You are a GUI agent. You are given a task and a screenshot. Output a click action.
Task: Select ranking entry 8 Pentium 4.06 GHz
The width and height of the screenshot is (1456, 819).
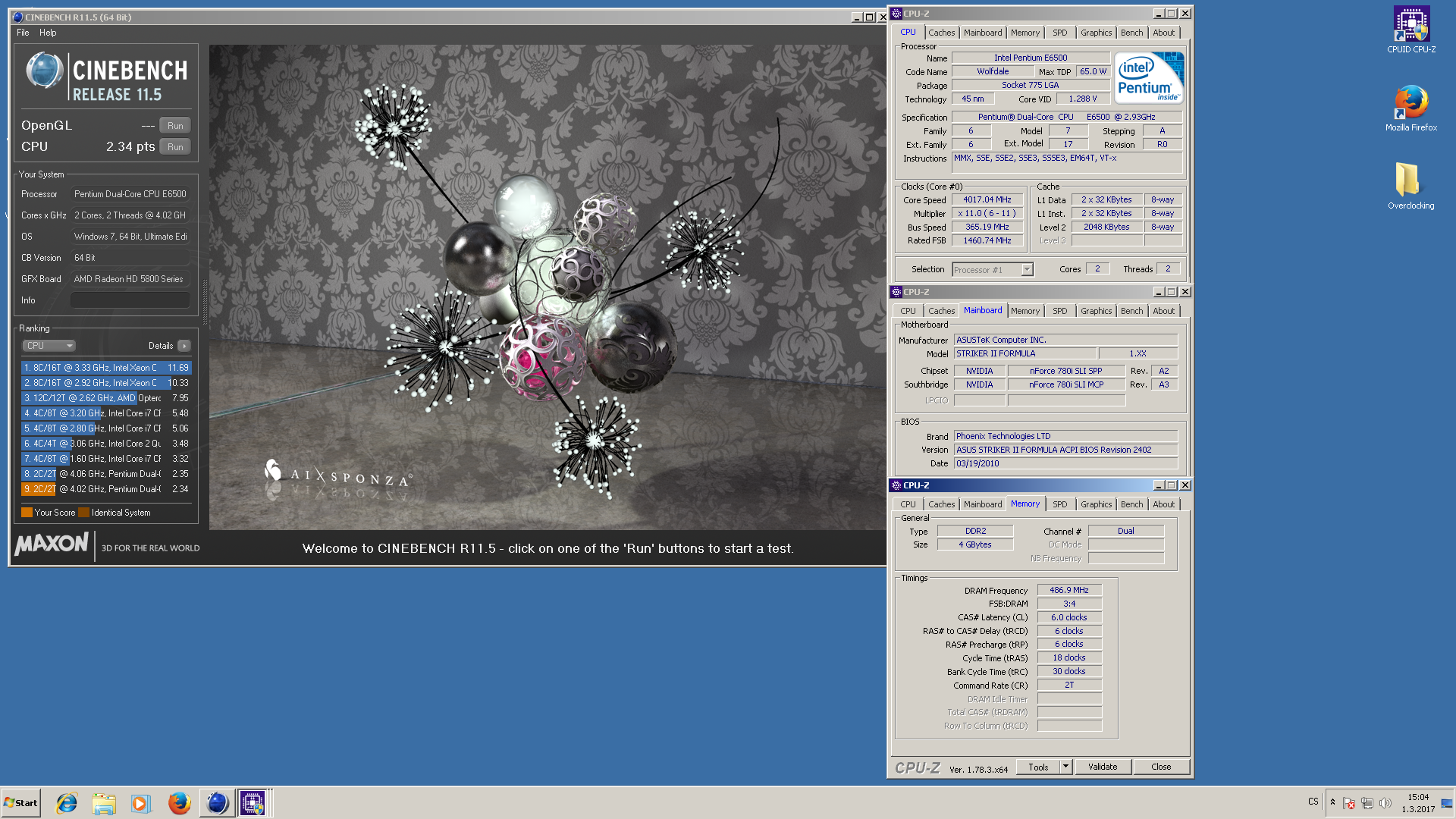(106, 474)
